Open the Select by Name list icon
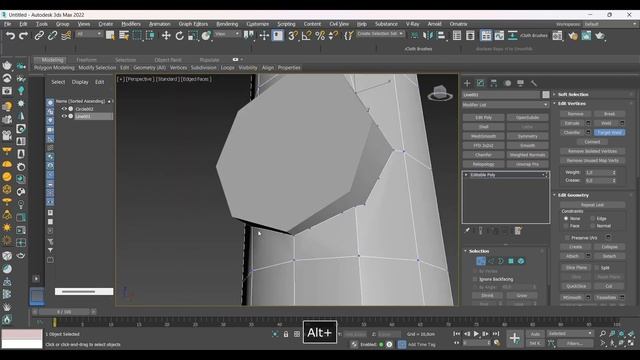This screenshot has width=640, height=360. (124, 36)
